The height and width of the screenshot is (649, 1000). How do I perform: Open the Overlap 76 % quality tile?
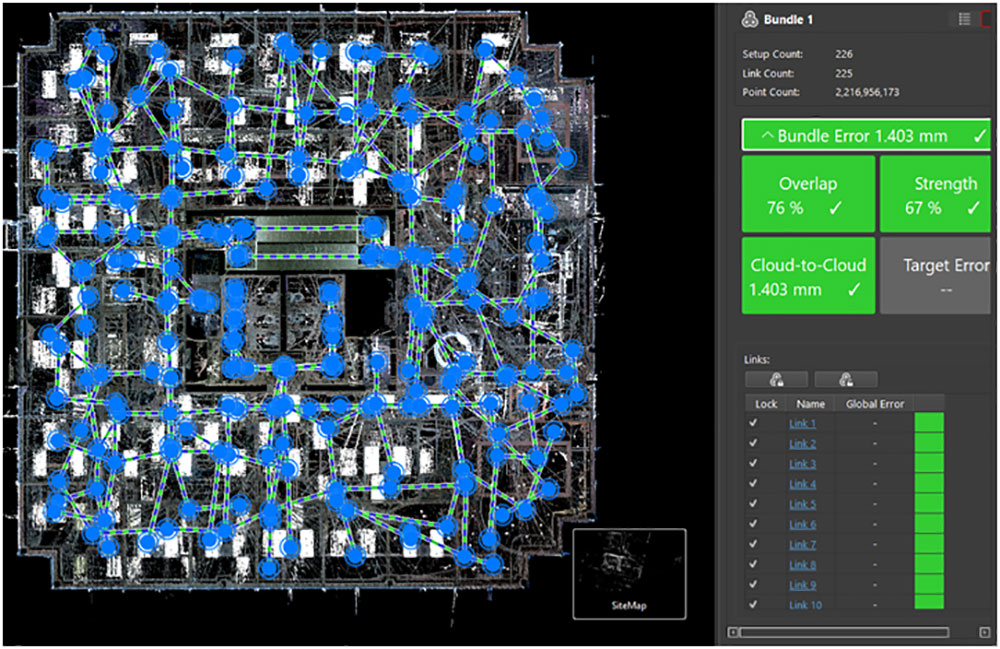[x=808, y=195]
